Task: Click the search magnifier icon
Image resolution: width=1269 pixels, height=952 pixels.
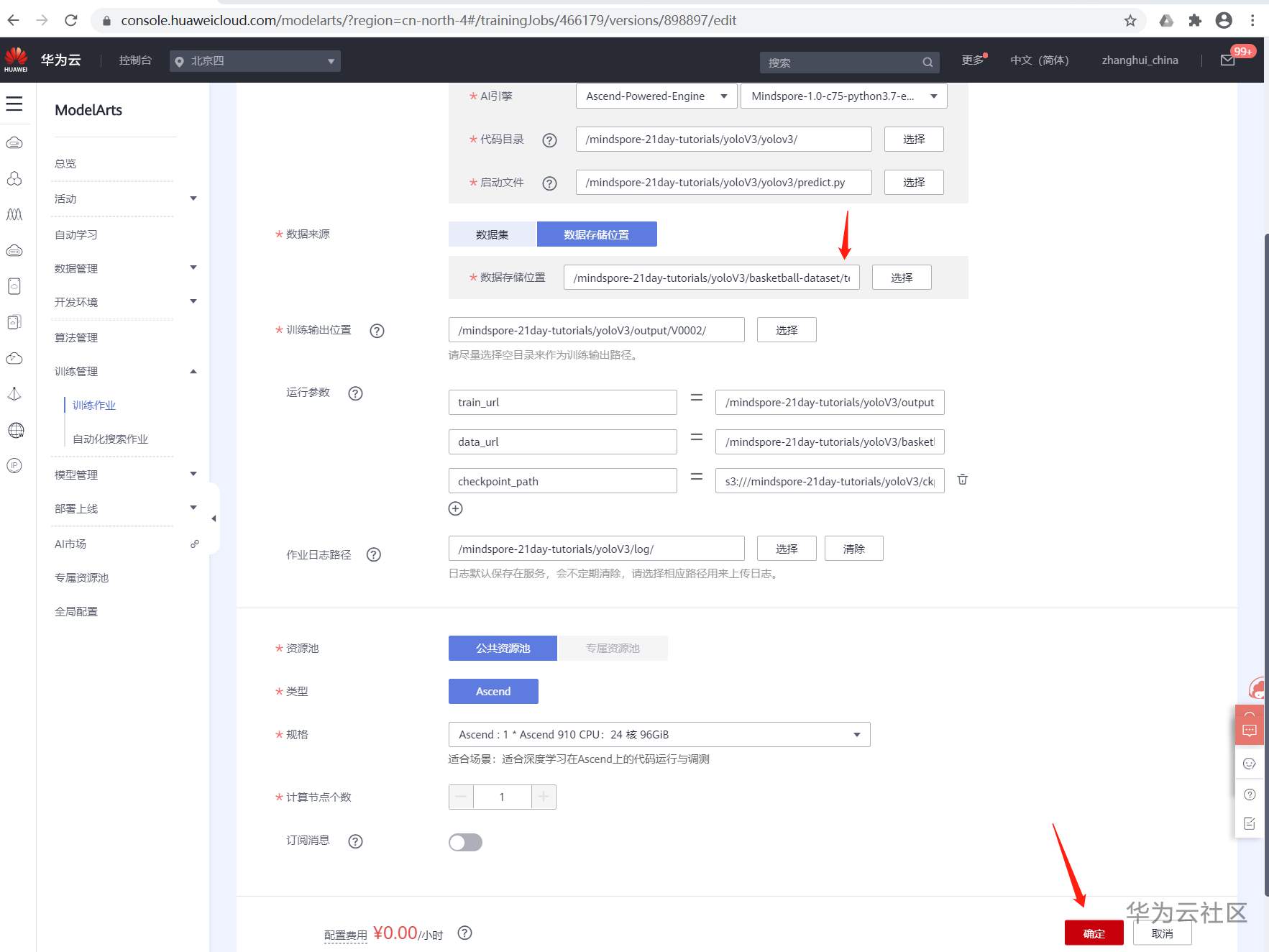Action: (x=927, y=63)
